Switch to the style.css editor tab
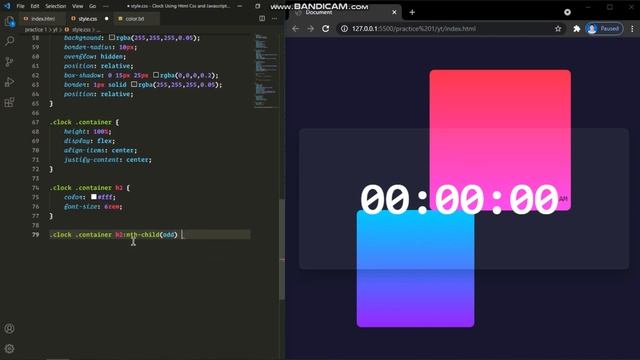Image resolution: width=640 pixels, height=360 pixels. (x=88, y=19)
